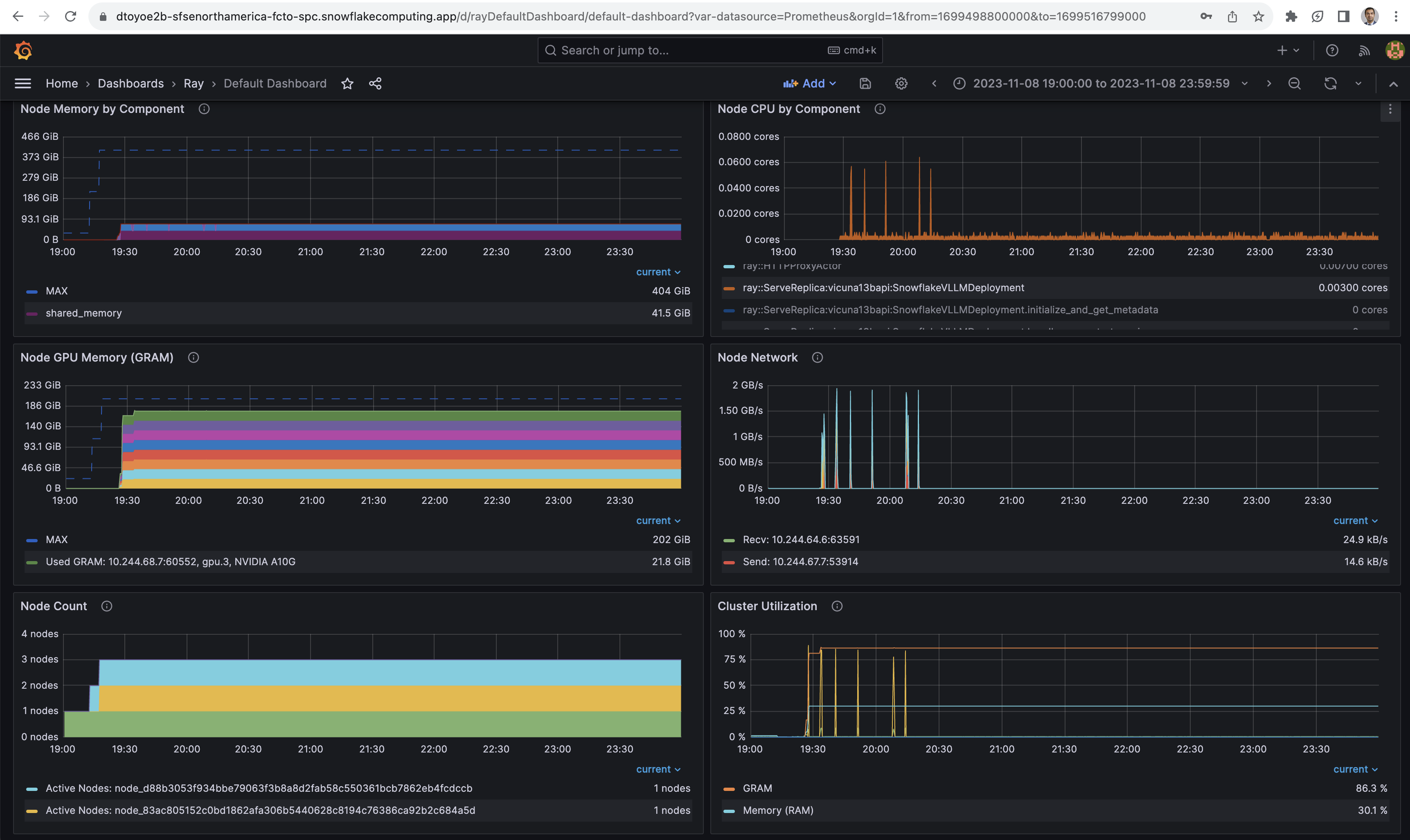
Task: Open the time range picker dropdown
Action: click(x=1101, y=84)
